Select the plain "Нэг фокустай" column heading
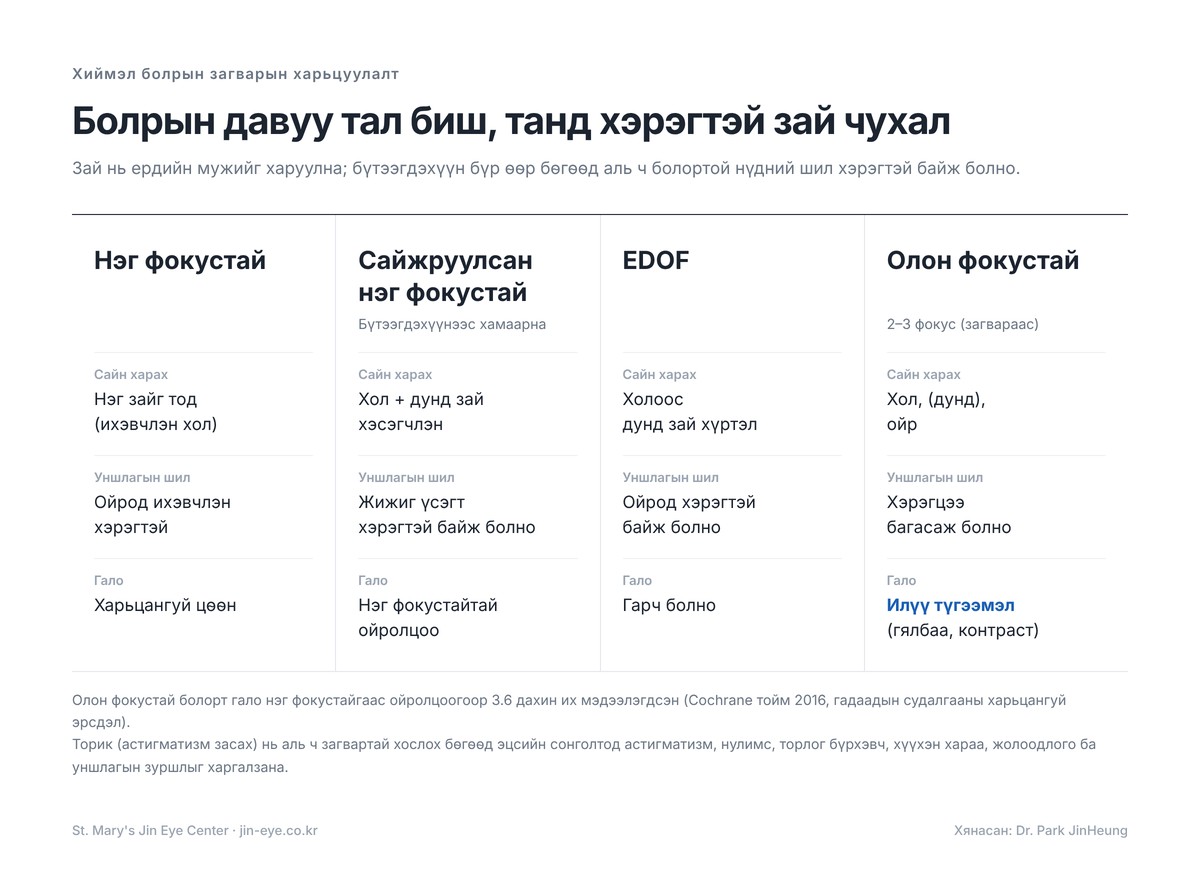Viewport: 1200px width, 869px height. pos(180,261)
